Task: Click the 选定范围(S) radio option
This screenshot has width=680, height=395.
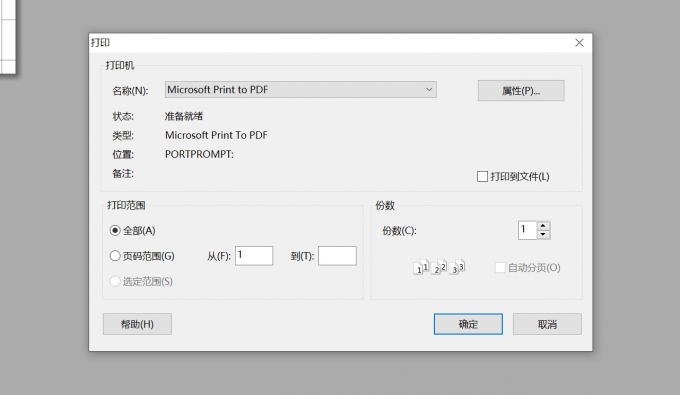Action: click(x=115, y=281)
